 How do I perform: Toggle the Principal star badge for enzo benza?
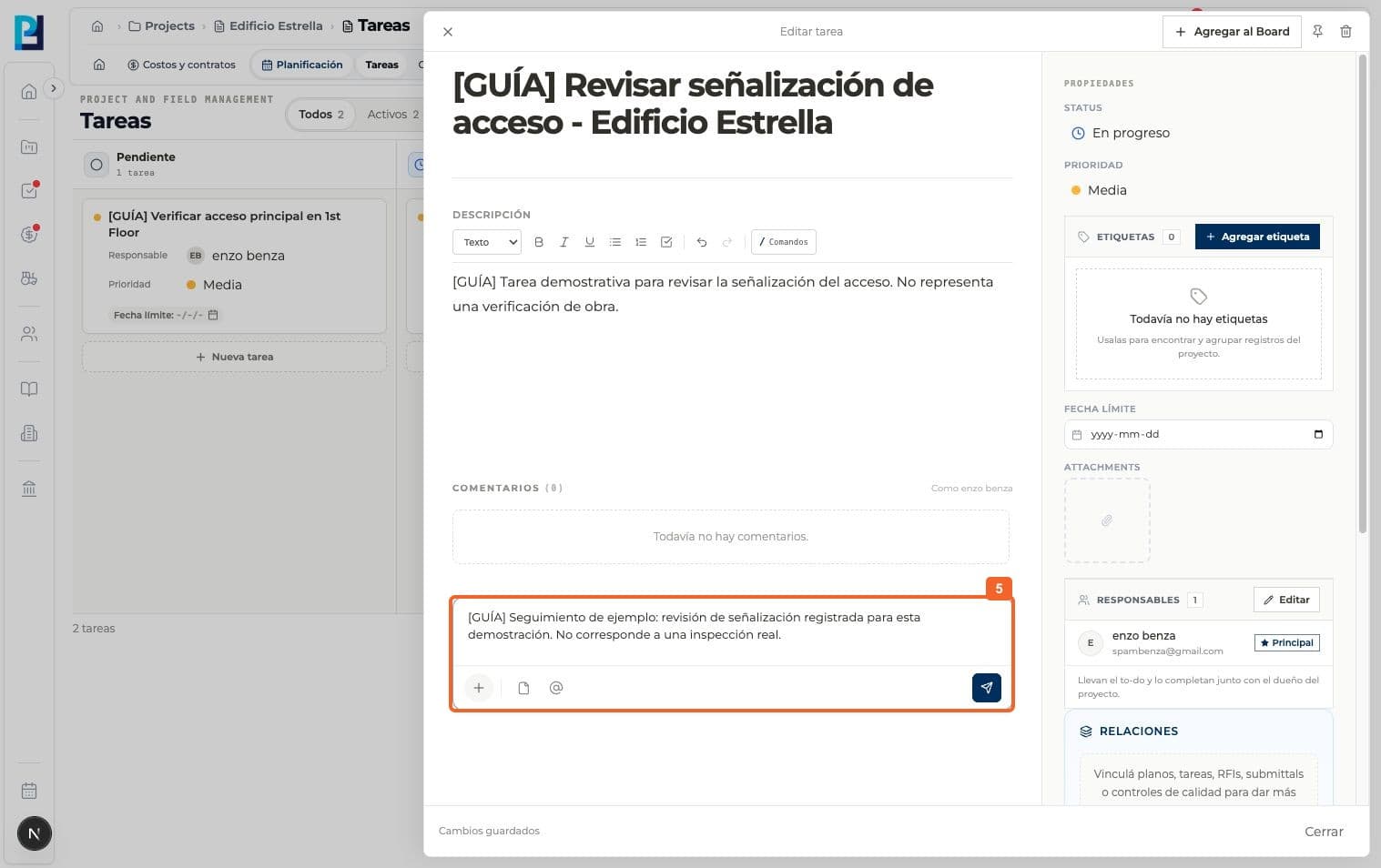pyautogui.click(x=1287, y=642)
